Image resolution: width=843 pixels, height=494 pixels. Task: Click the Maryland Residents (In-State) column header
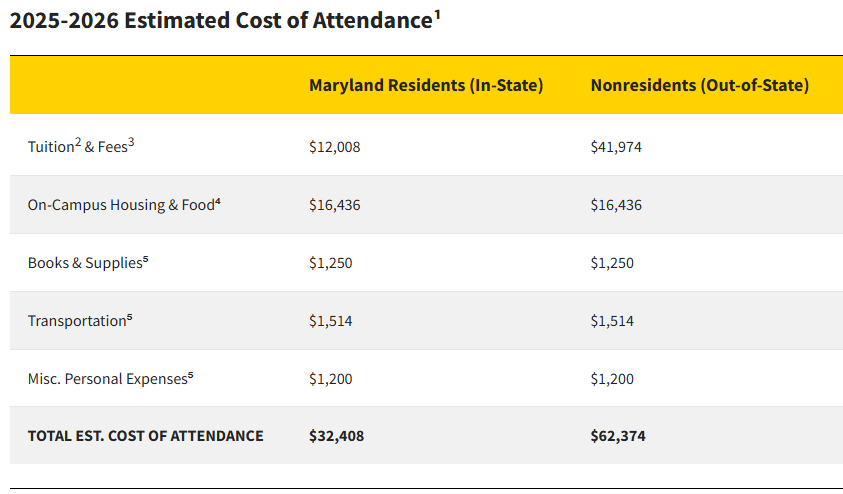coord(426,85)
